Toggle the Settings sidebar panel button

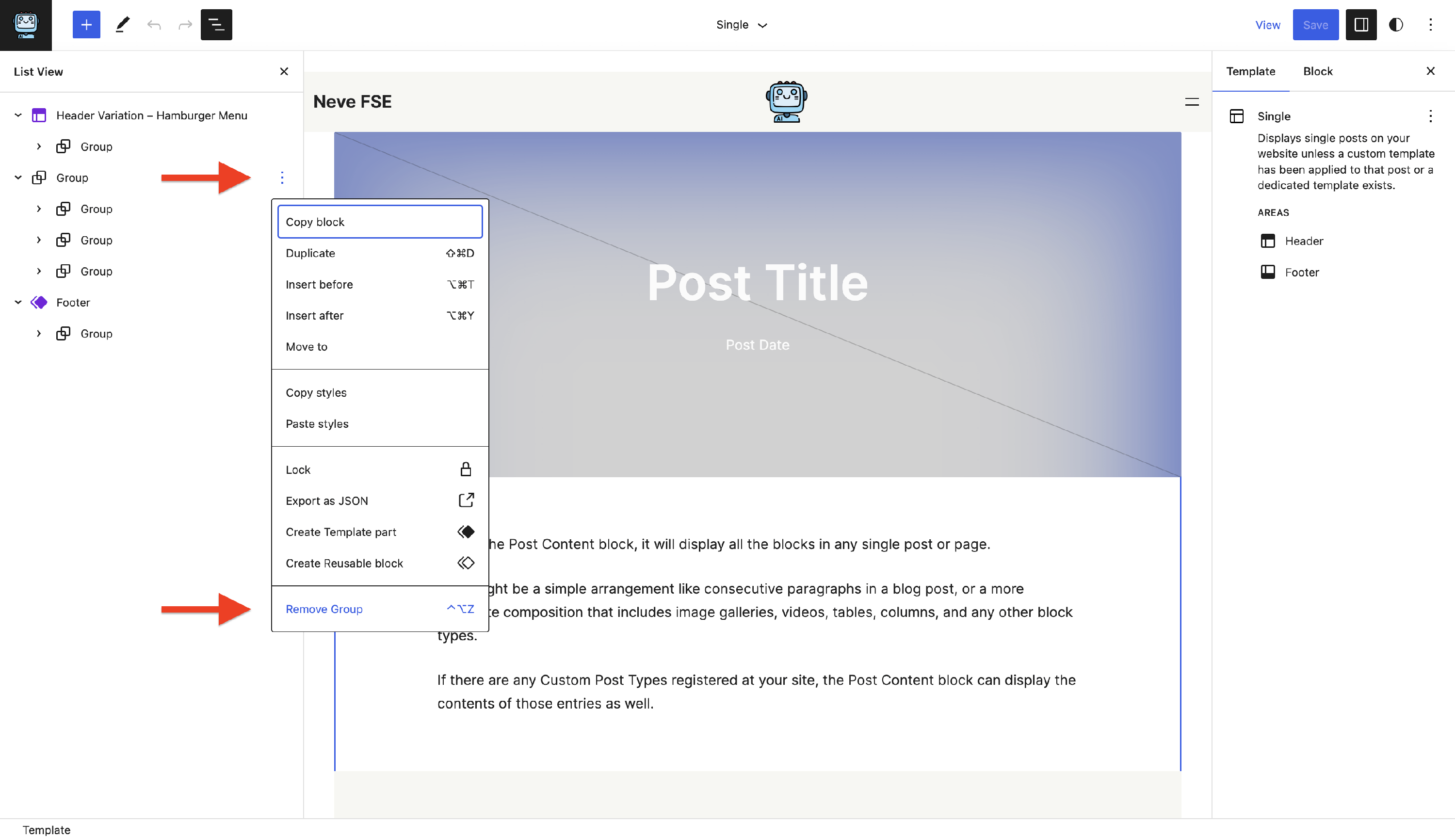pos(1361,25)
